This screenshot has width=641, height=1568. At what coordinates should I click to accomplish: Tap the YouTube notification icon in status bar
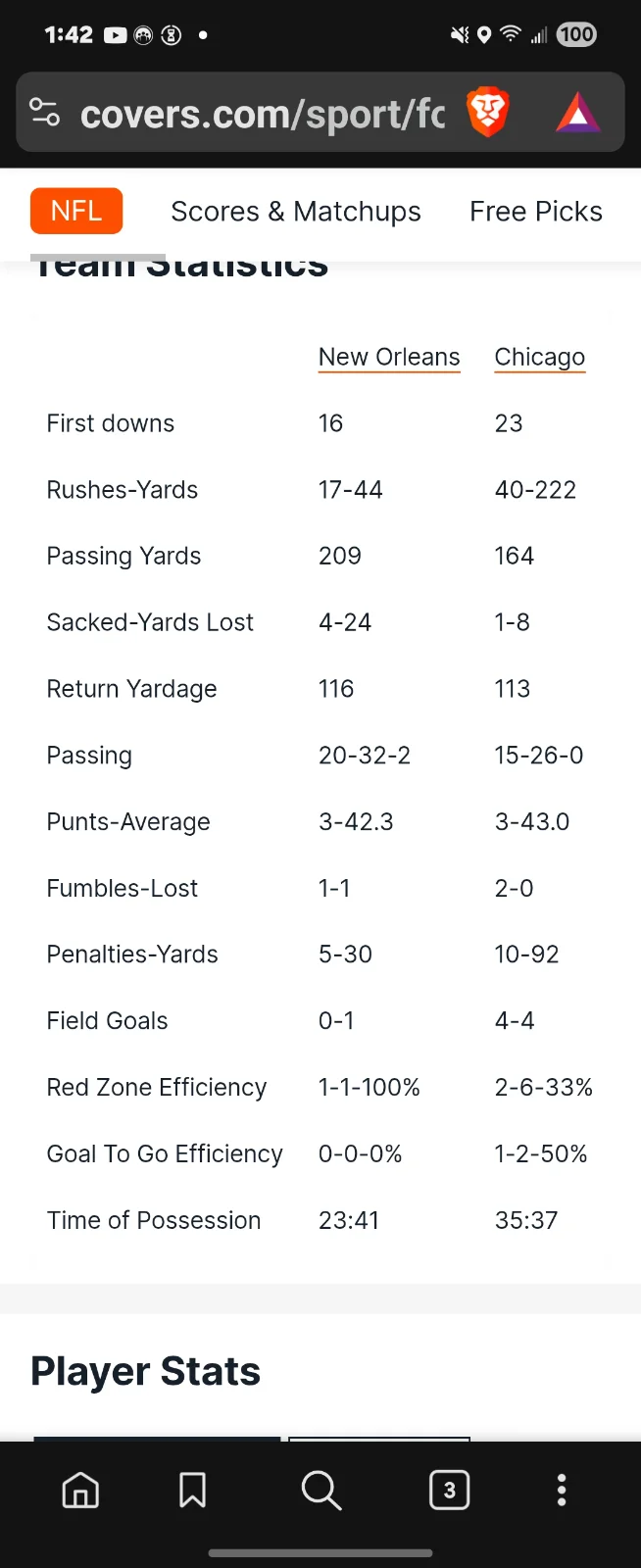pyautogui.click(x=116, y=35)
